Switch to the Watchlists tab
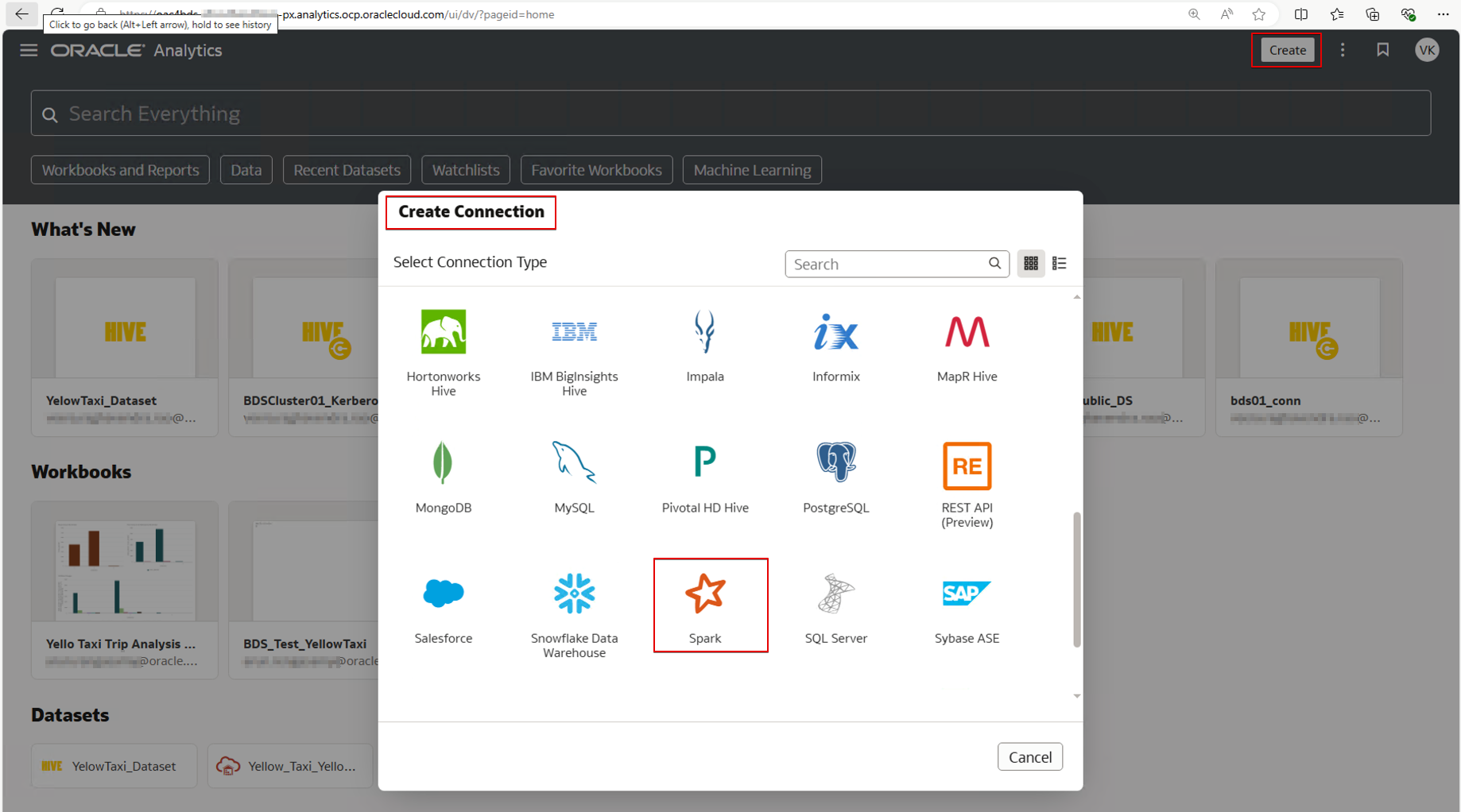Screen dimensions: 1461x812 (x=466, y=170)
